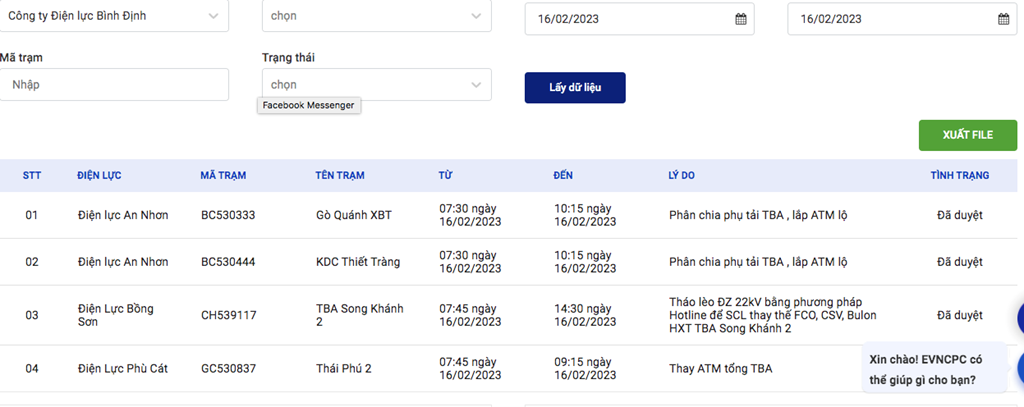
Task: Open calendar picker on second date field
Action: 1003,19
